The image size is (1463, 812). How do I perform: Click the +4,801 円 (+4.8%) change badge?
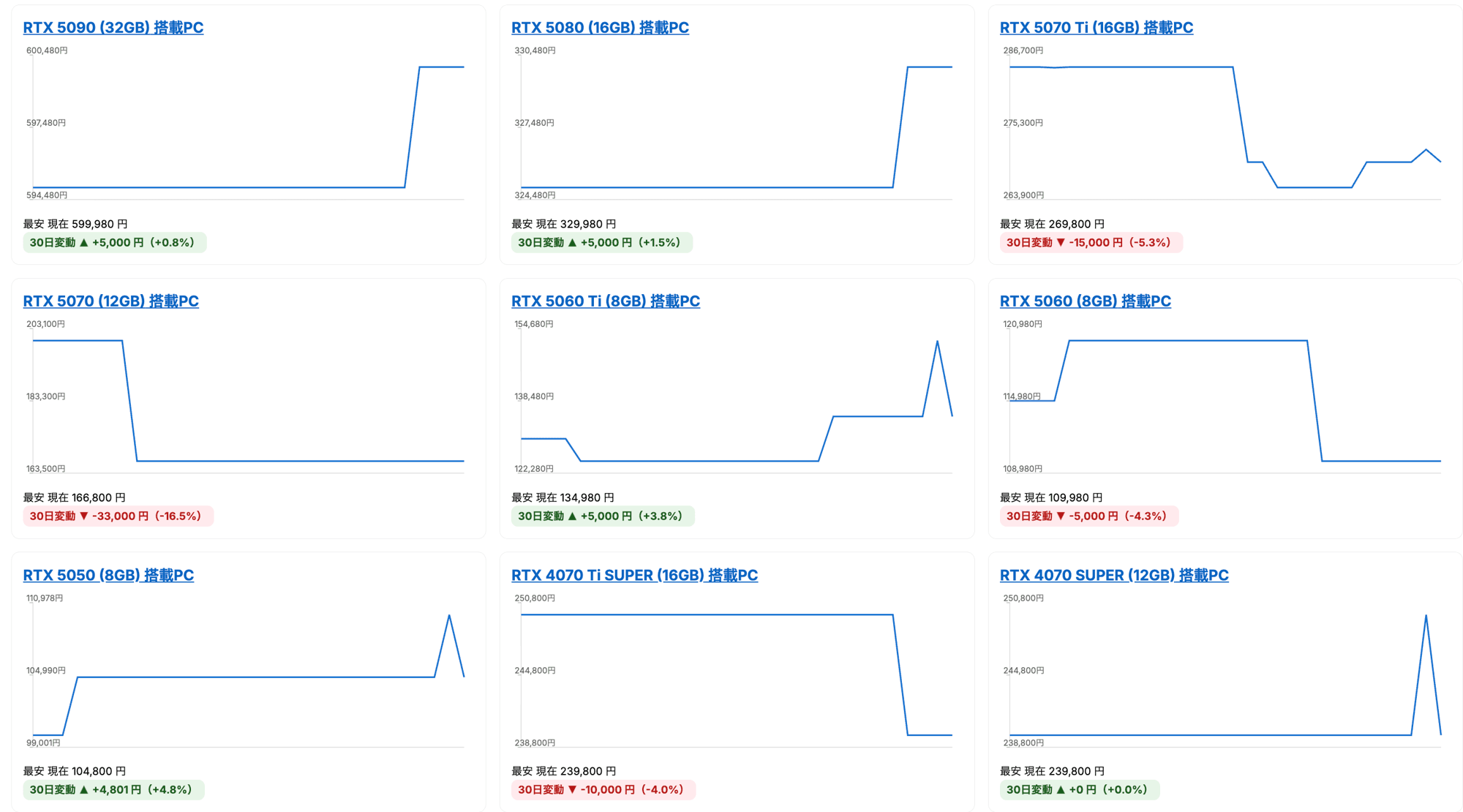point(113,790)
